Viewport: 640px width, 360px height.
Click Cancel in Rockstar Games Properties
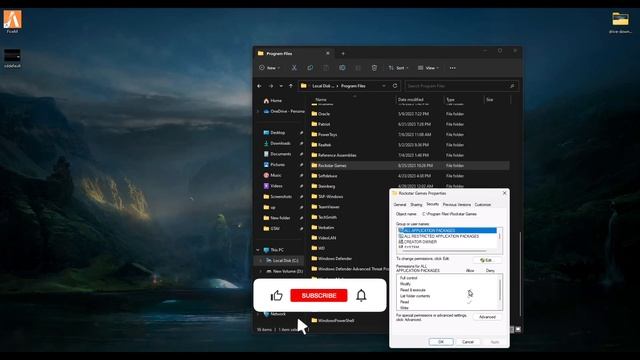tap(468, 342)
